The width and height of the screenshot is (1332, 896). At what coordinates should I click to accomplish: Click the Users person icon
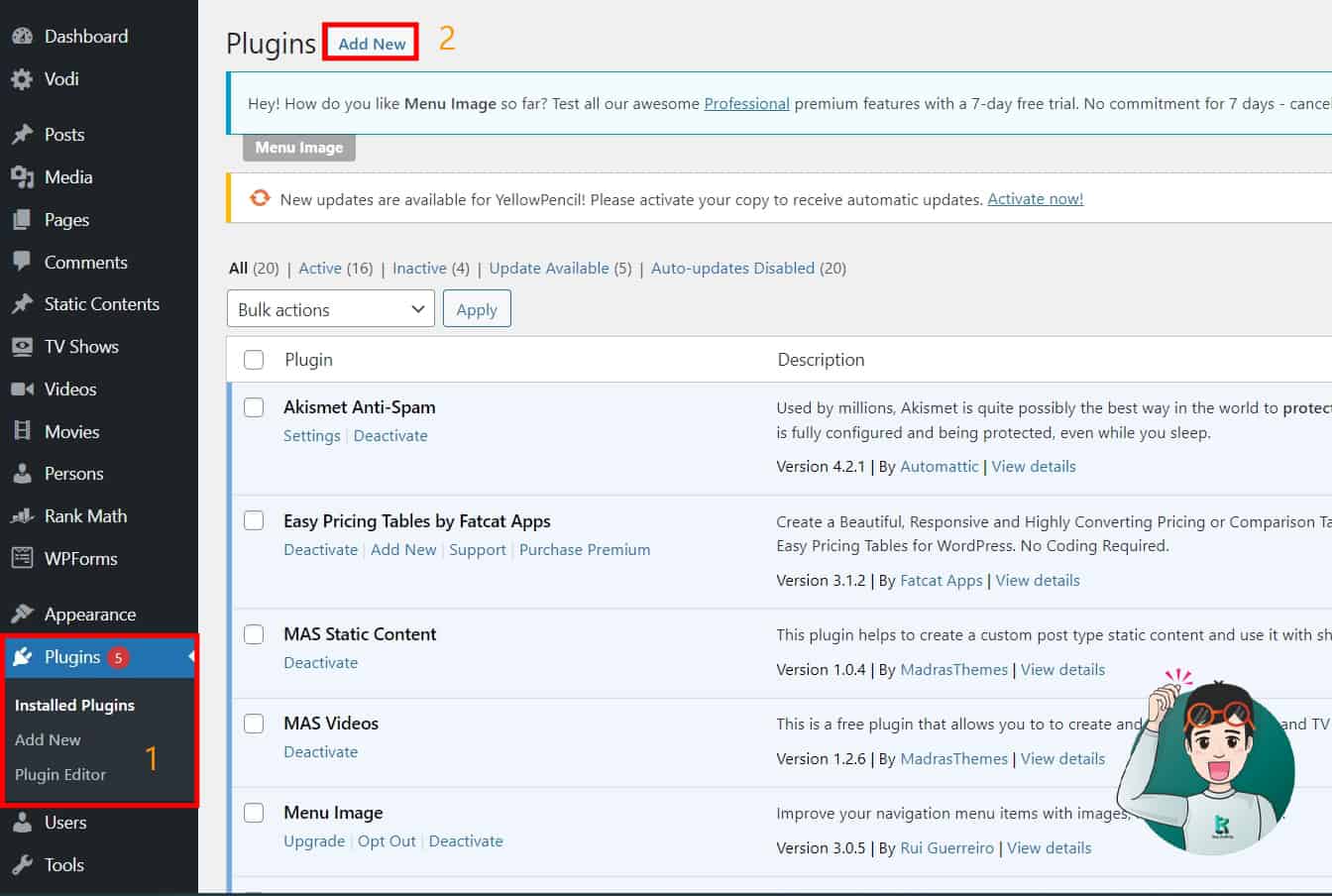(x=22, y=823)
